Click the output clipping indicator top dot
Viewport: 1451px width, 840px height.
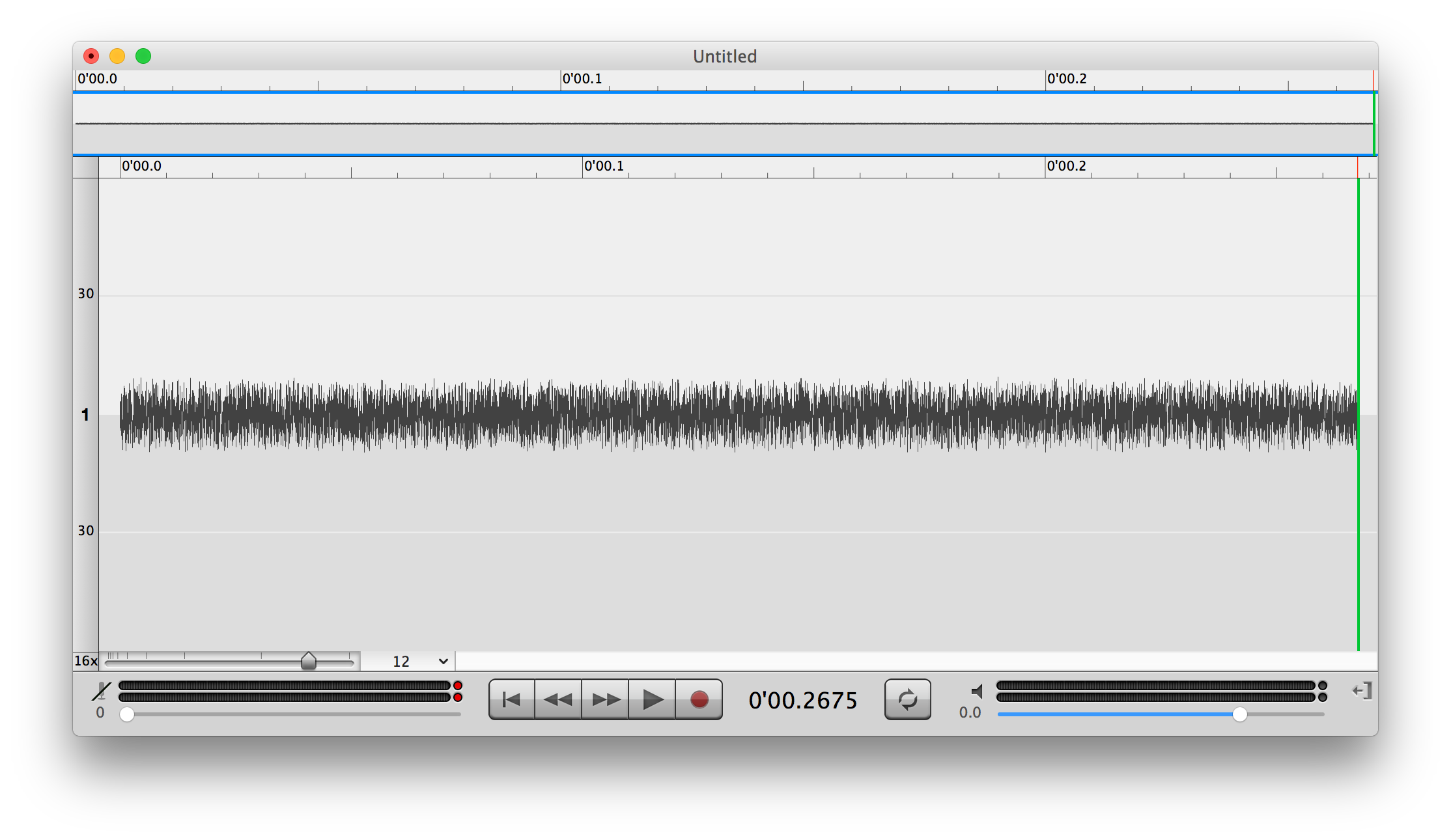click(x=1323, y=686)
